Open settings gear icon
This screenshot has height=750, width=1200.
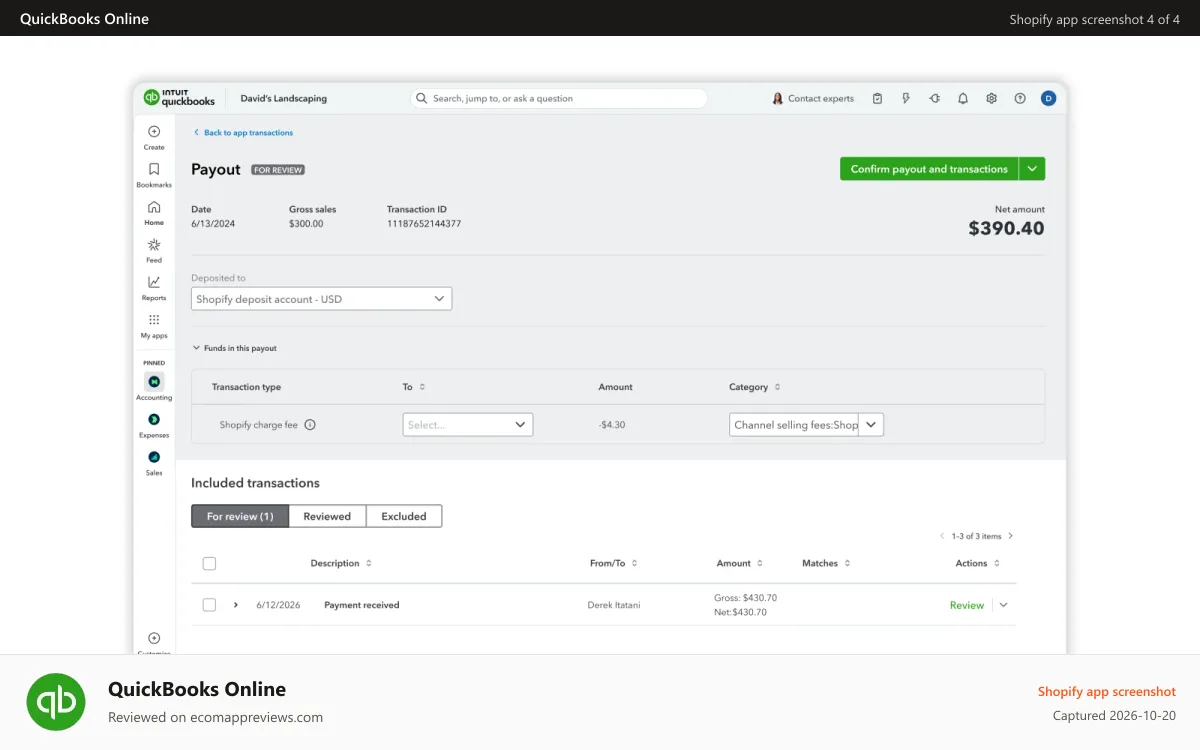coord(991,98)
